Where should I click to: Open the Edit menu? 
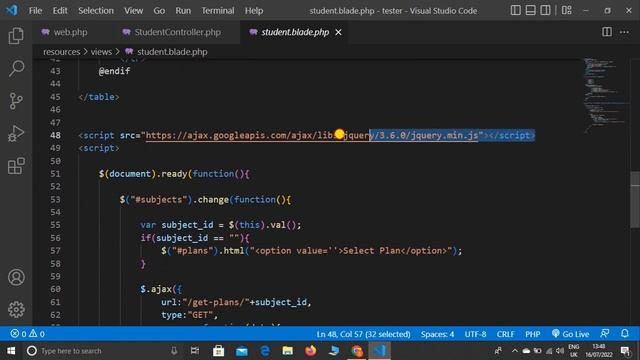[60, 11]
